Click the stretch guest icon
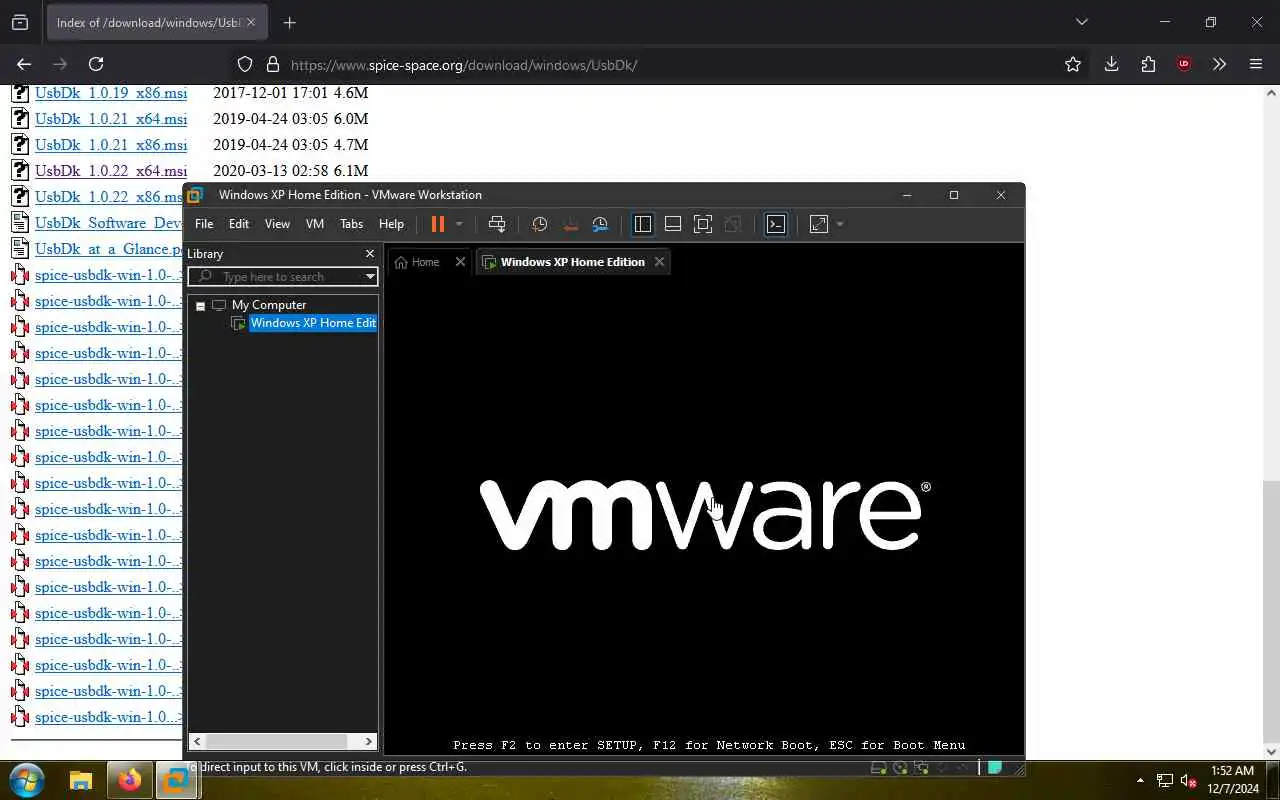This screenshot has width=1280, height=800. [819, 224]
